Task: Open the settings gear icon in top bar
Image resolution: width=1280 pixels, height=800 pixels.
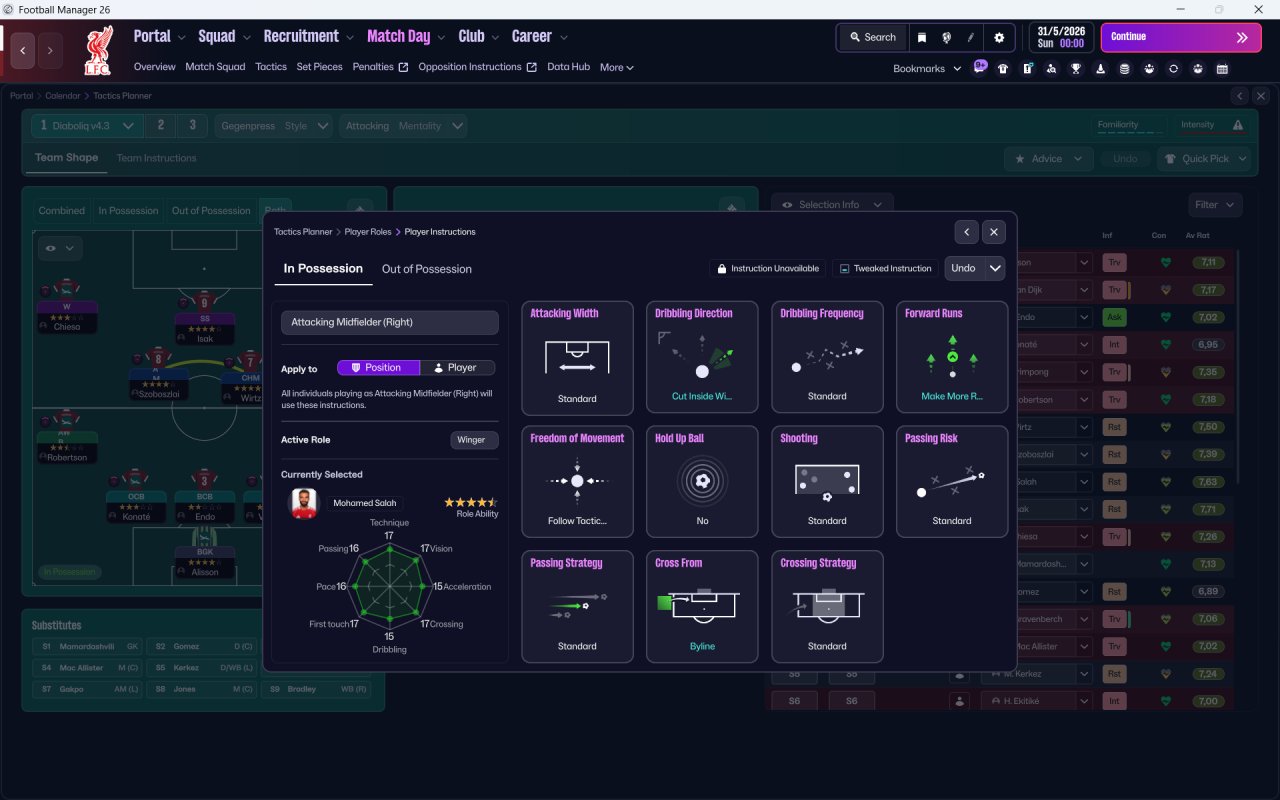Action: click(x=999, y=37)
